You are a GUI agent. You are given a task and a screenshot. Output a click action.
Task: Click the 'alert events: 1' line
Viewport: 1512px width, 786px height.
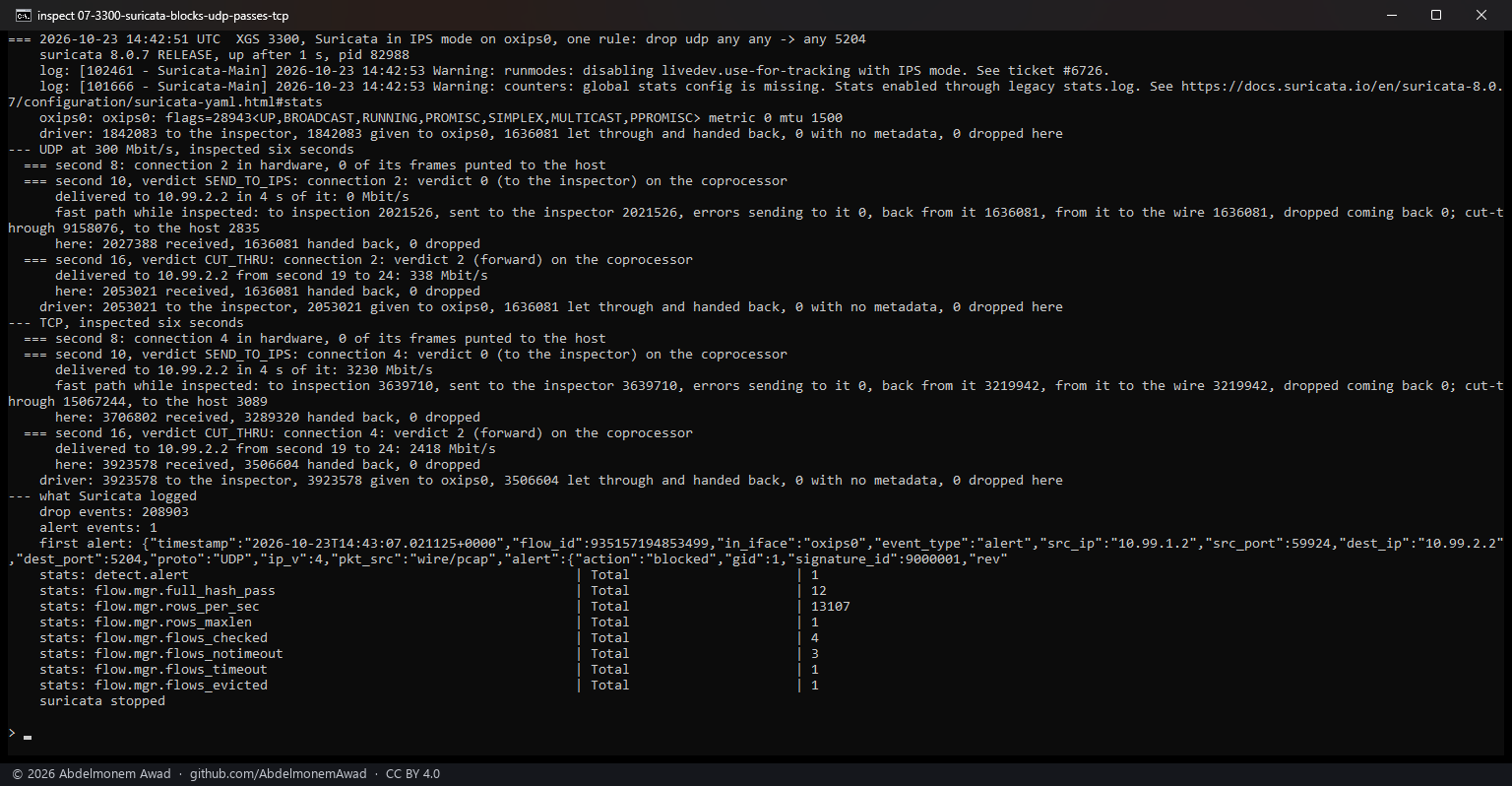click(98, 528)
